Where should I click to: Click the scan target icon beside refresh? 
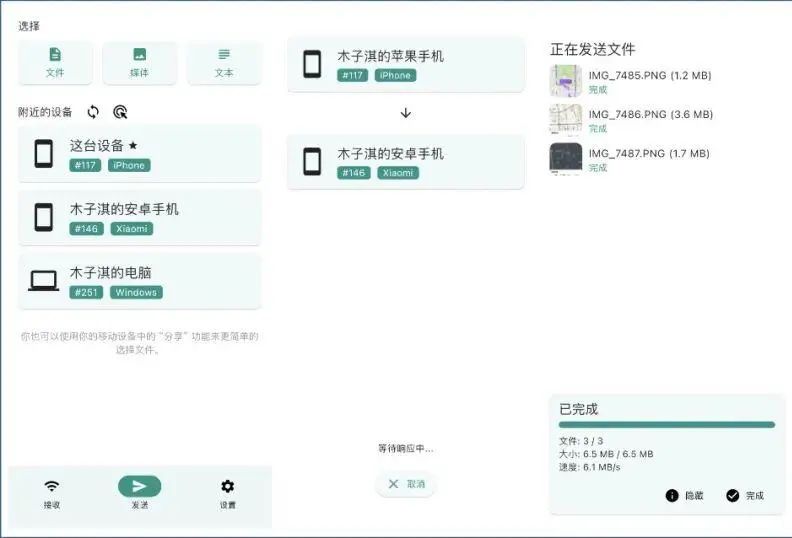pyautogui.click(x=120, y=112)
